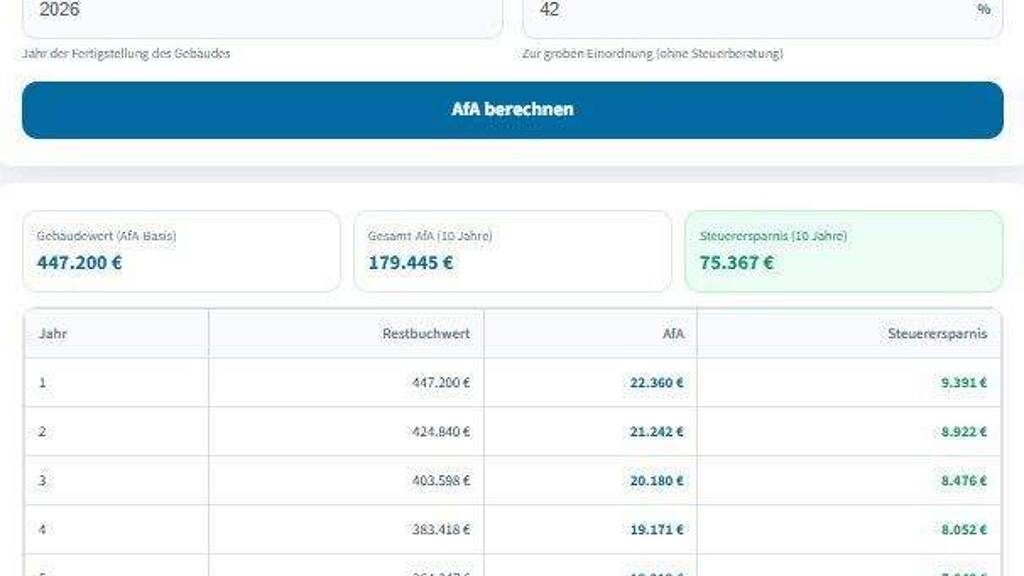This screenshot has width=1024, height=576.
Task: Click the hint text below the year field
Action: tap(126, 53)
